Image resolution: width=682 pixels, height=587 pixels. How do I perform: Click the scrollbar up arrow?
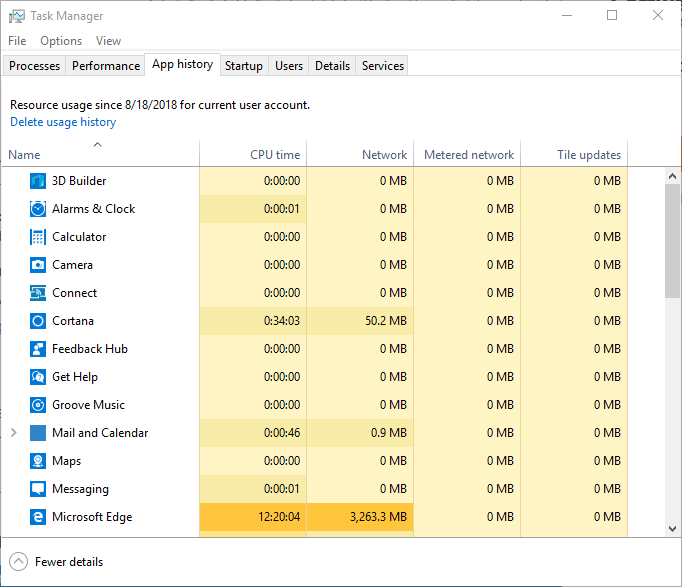(672, 176)
